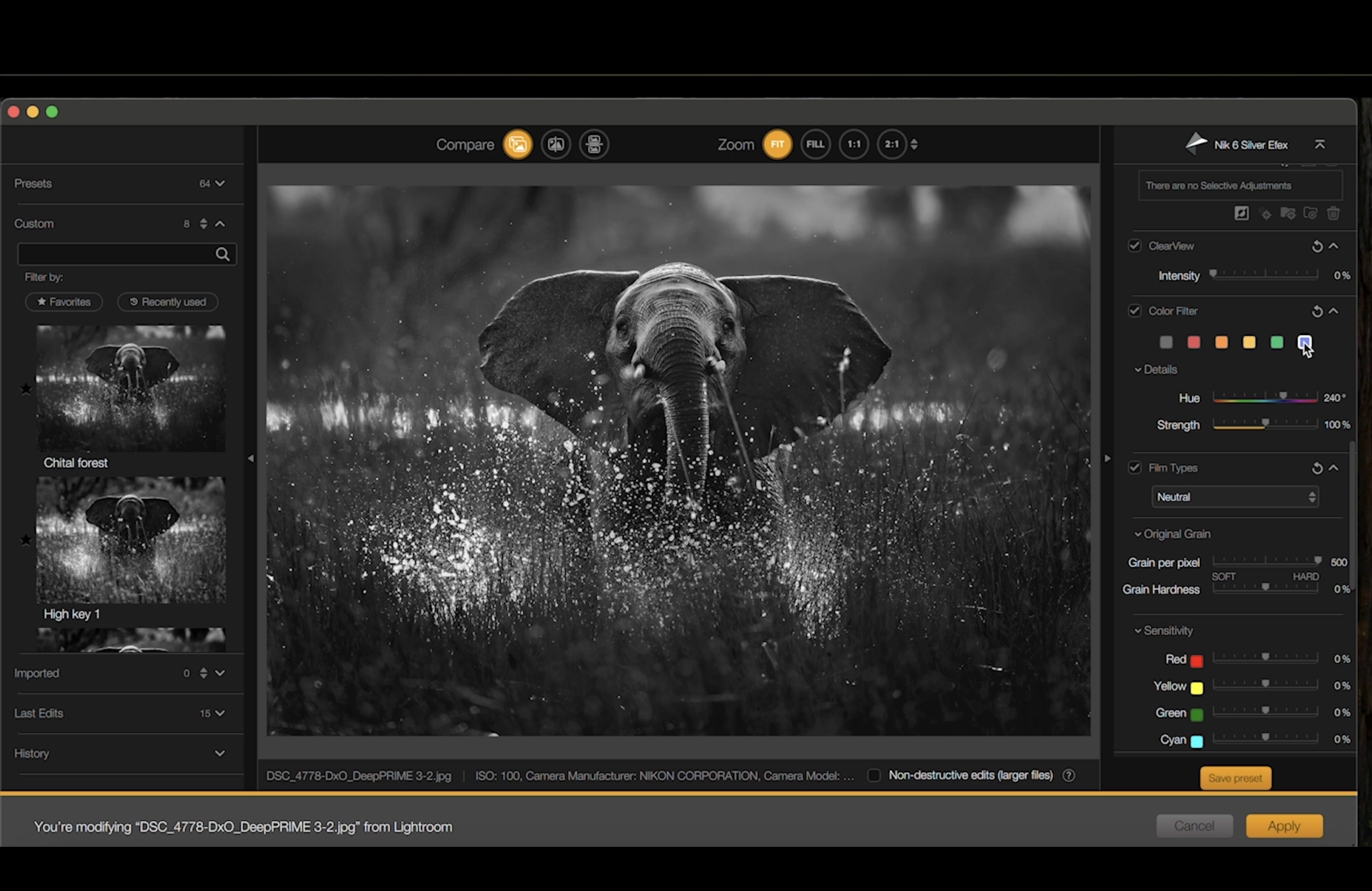Select single image compare view icon
Viewport: 1372px width, 891px height.
(517, 144)
